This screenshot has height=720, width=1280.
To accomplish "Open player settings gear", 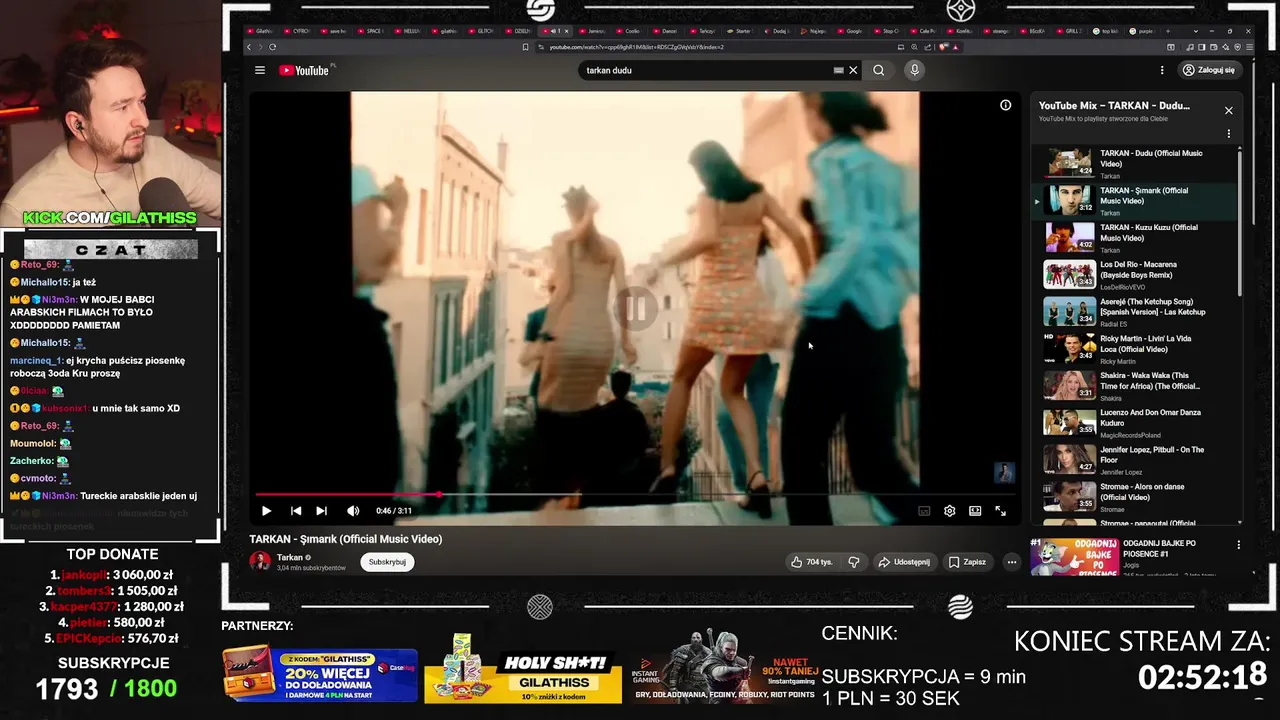I will click(949, 511).
